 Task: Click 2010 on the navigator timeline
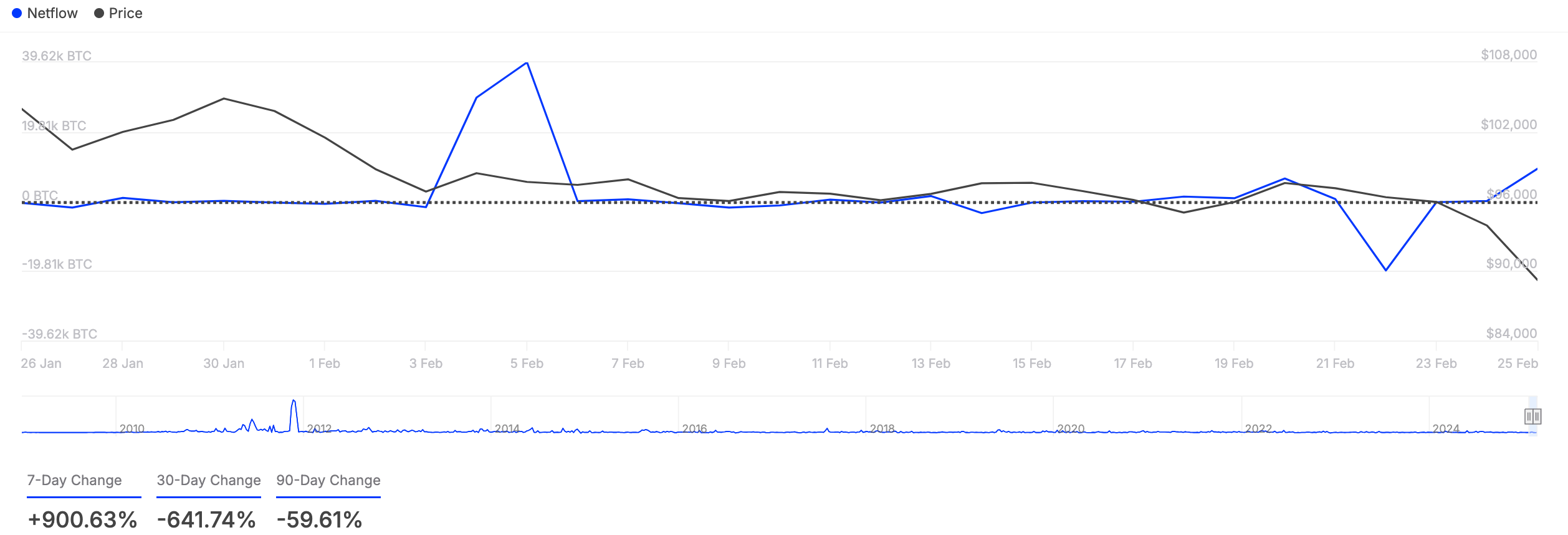[x=132, y=429]
